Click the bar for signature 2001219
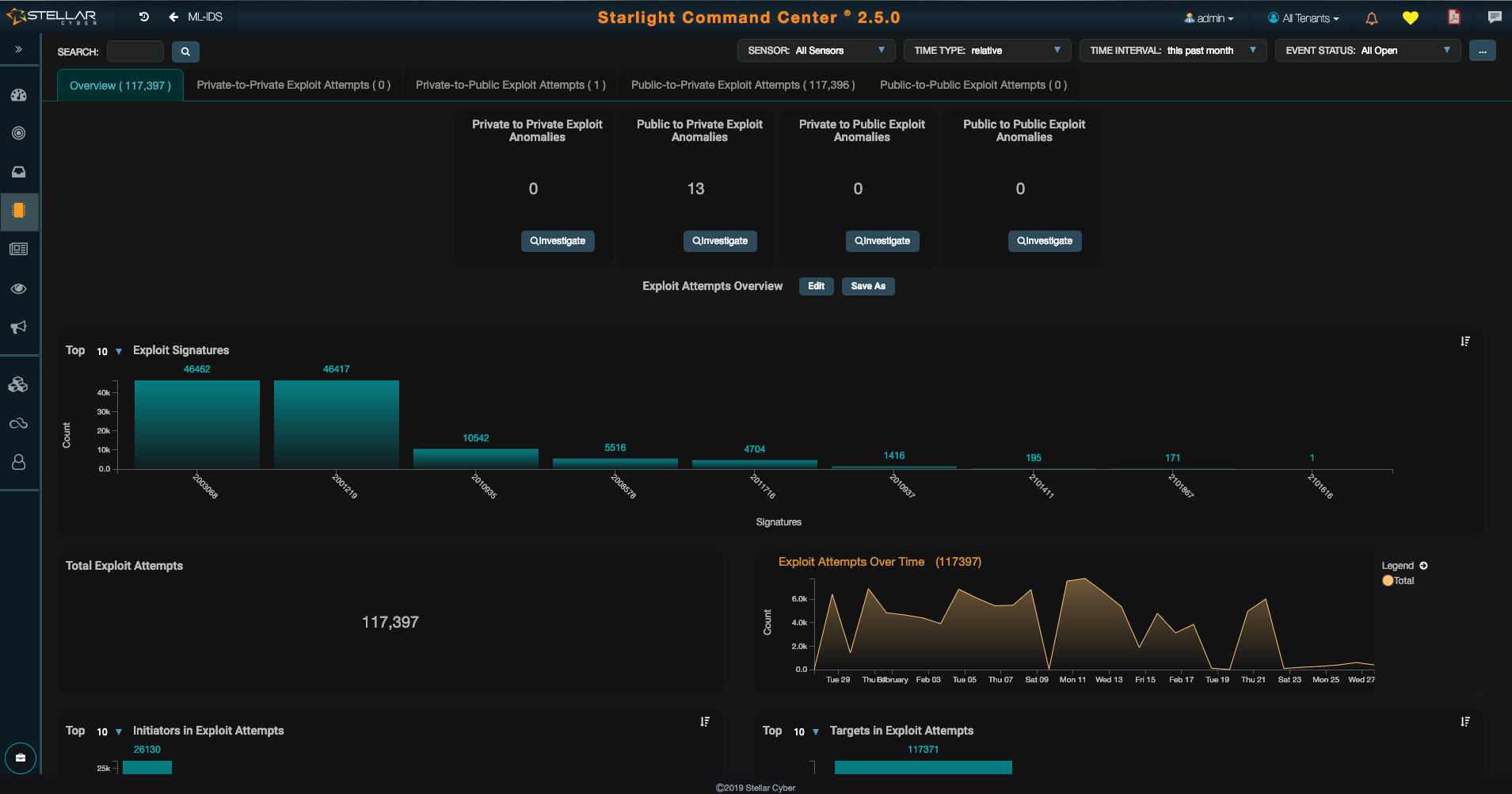 pos(337,425)
